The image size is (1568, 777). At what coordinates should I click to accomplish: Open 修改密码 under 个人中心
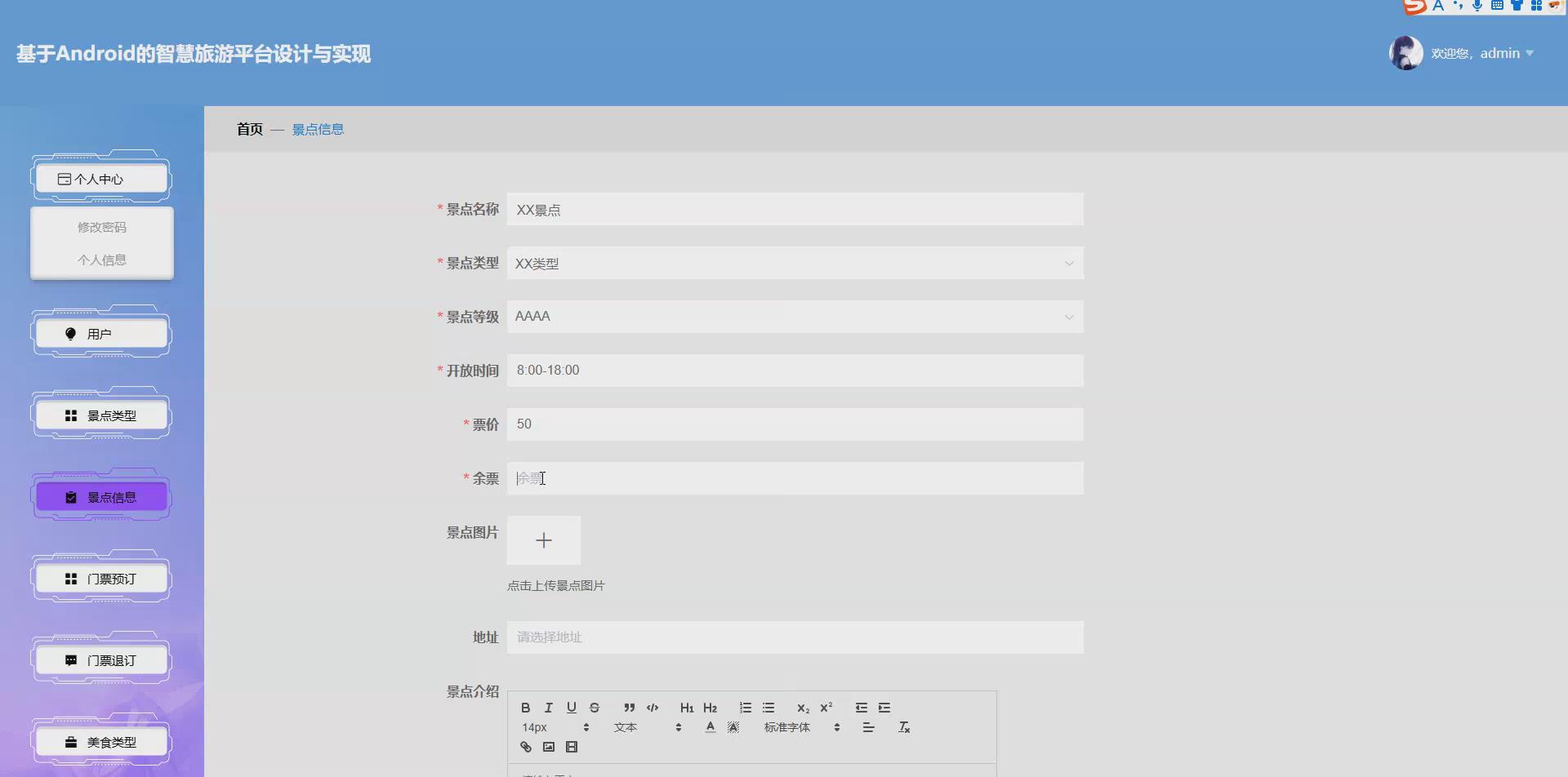(x=101, y=226)
